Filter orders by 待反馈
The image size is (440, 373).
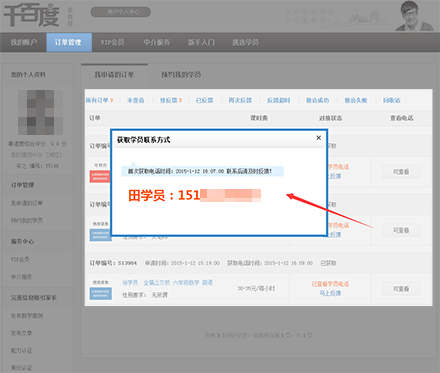(x=171, y=100)
